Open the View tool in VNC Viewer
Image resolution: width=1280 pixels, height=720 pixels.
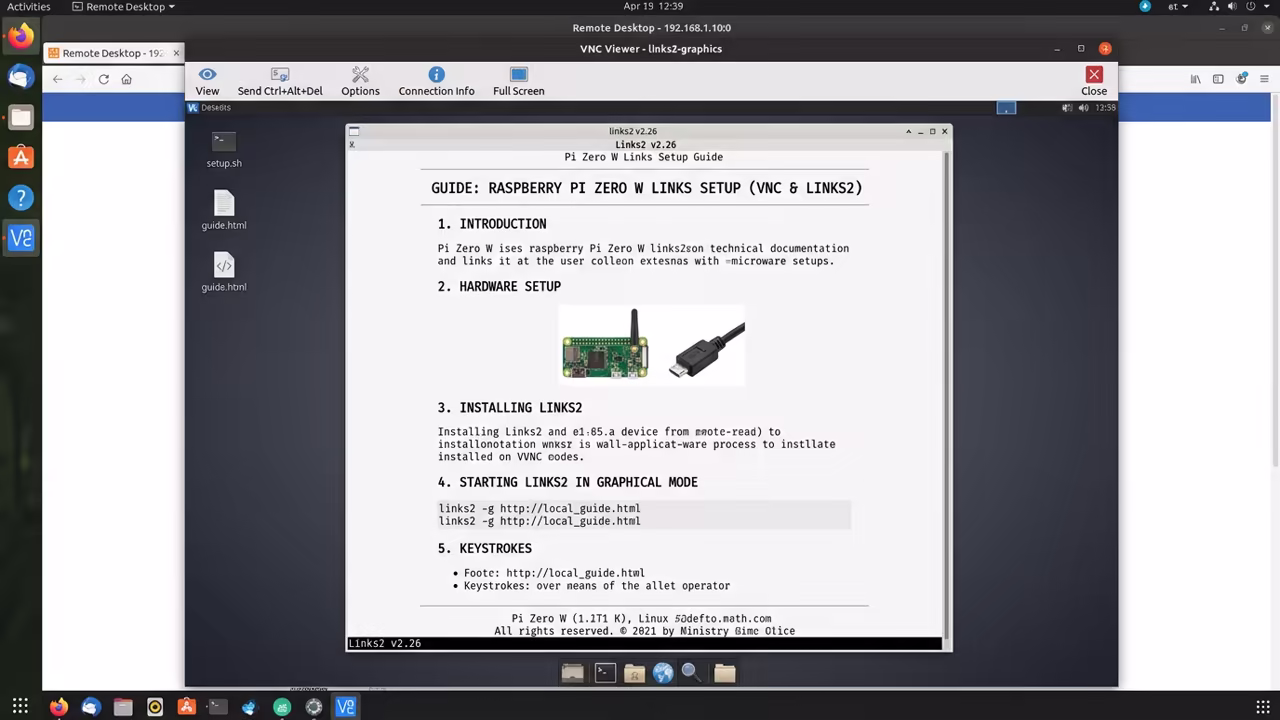tap(207, 81)
